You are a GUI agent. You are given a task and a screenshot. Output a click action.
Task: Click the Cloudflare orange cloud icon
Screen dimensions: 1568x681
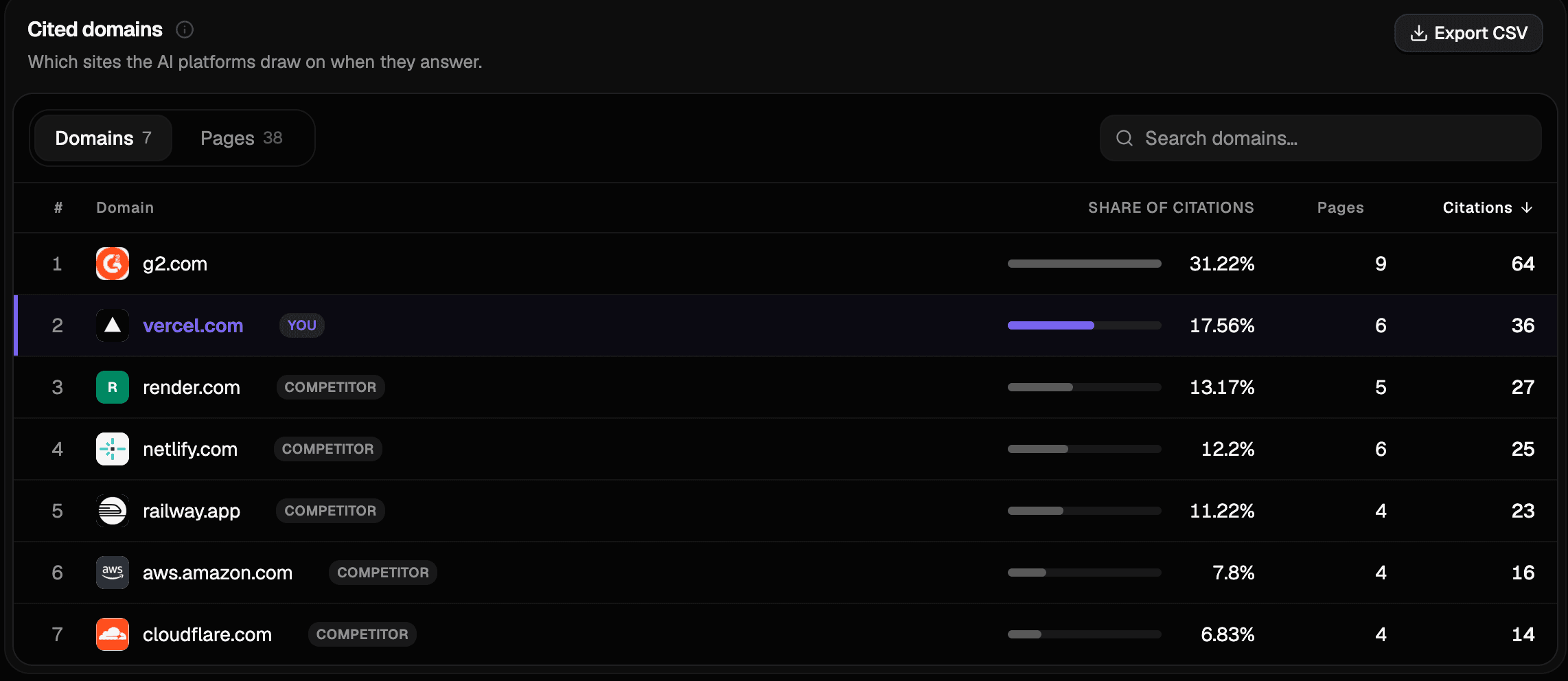113,634
